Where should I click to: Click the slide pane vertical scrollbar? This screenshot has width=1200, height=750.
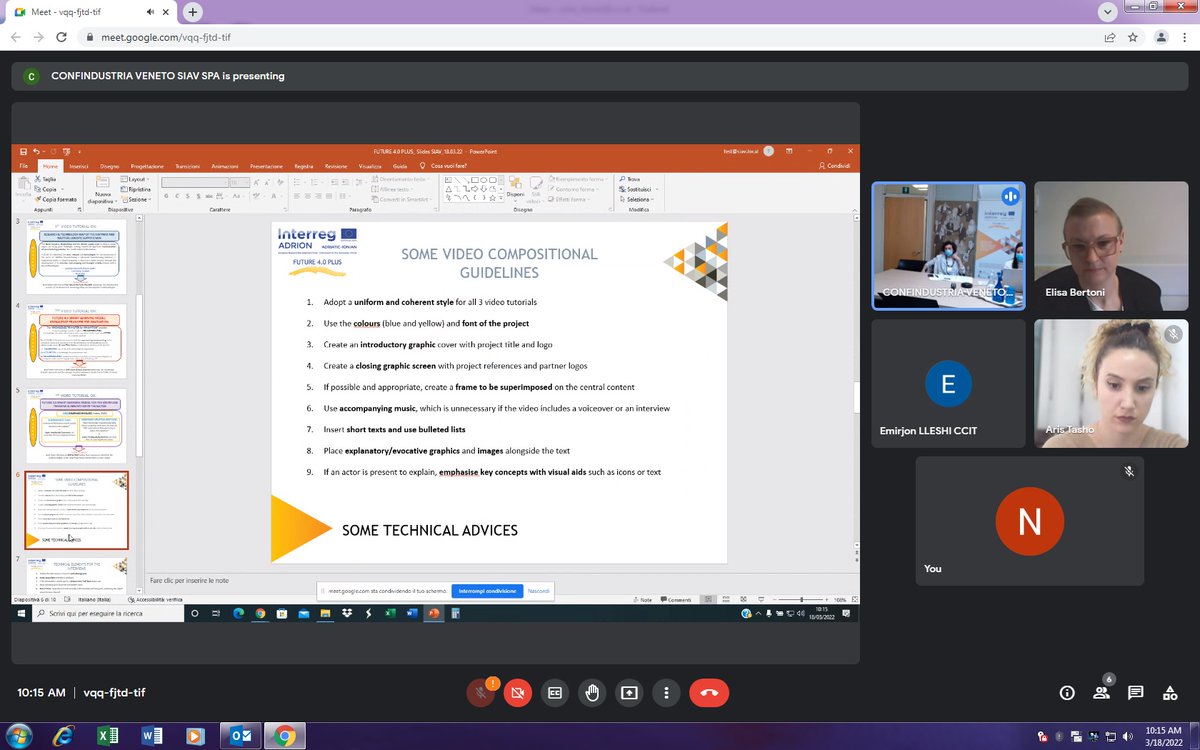(x=855, y=383)
